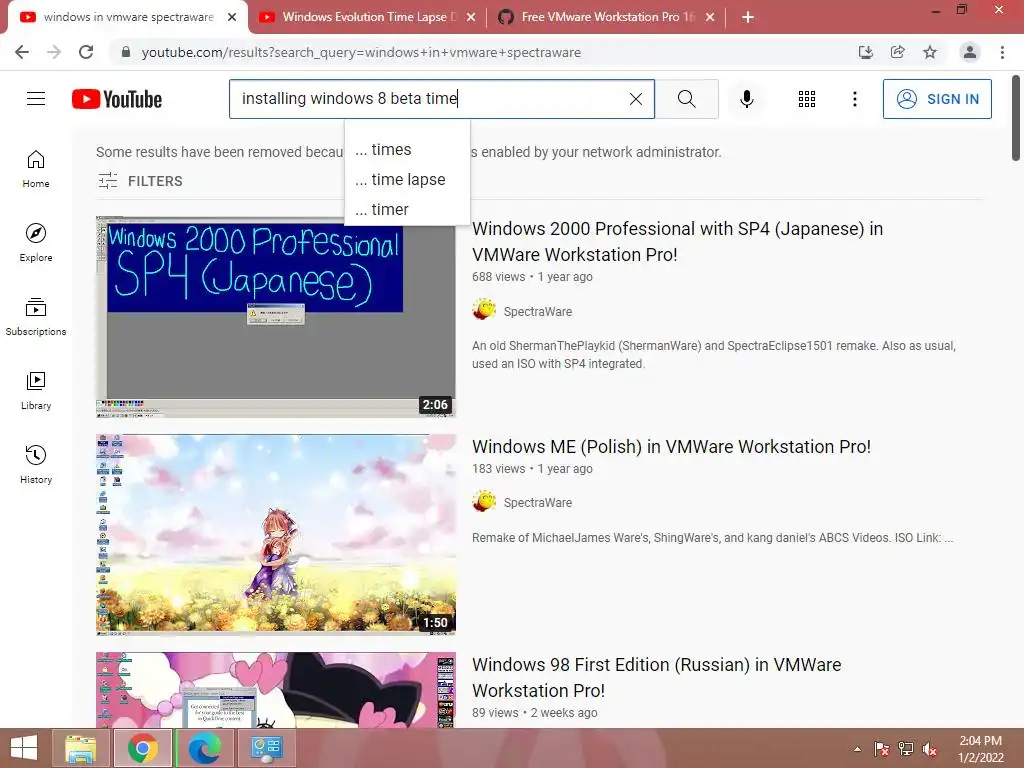Start voice search with microphone
Image resolution: width=1024 pixels, height=768 pixels.
pyautogui.click(x=746, y=99)
